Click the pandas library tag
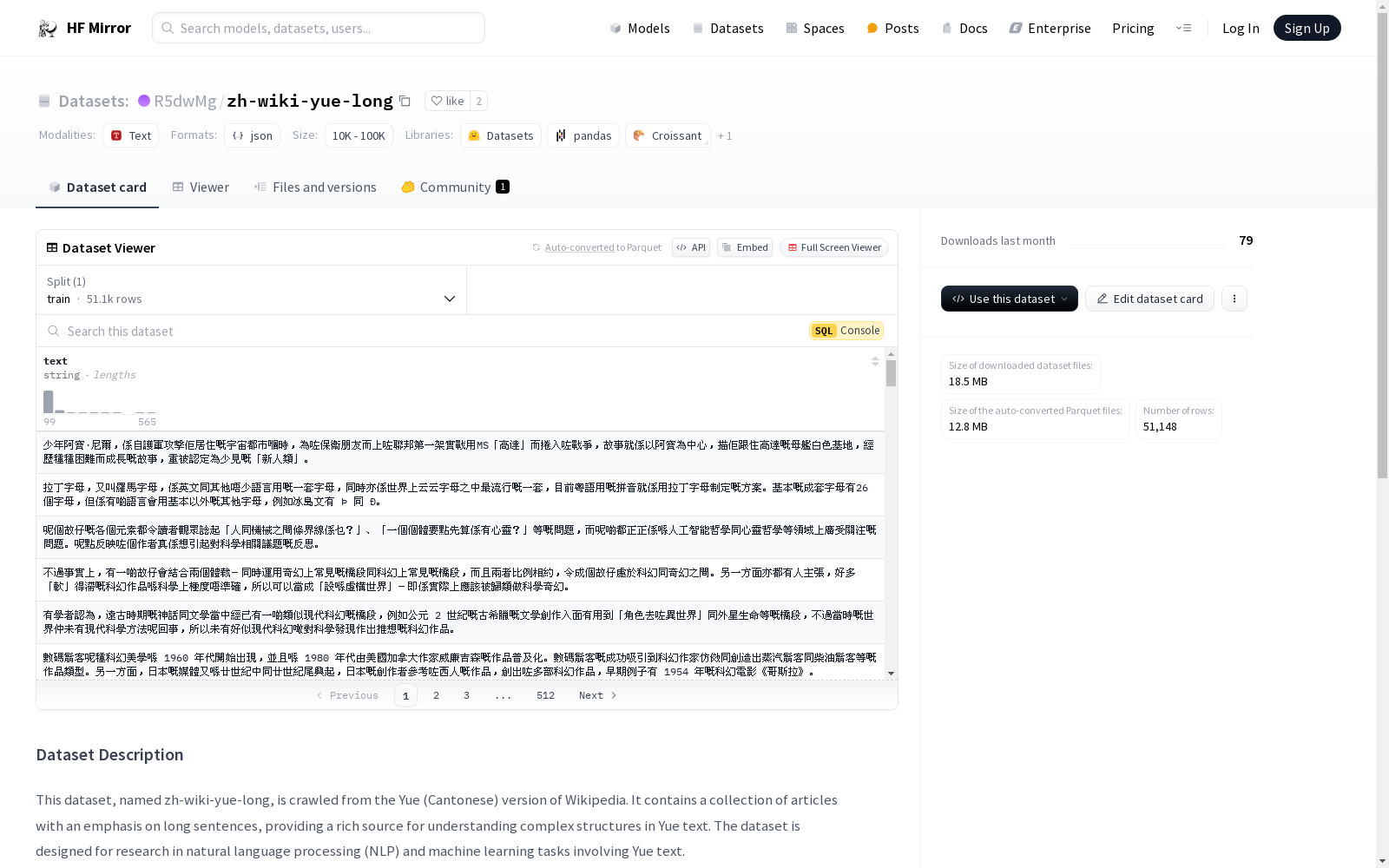Screen dimensions: 1389x868 pyautogui.click(x=583, y=135)
